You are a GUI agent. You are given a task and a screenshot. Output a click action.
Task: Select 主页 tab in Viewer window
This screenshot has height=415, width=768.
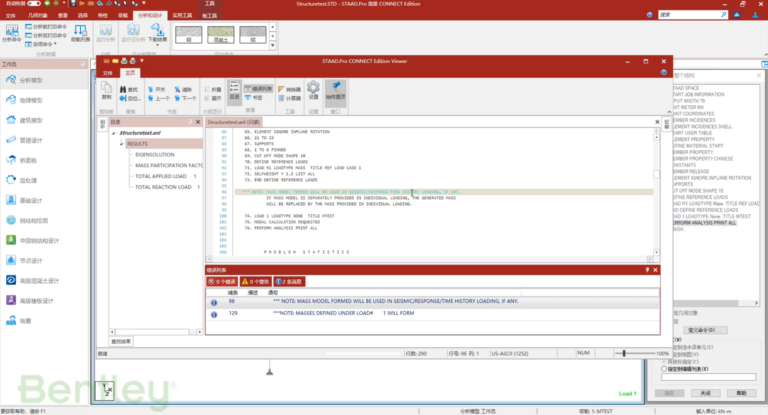point(130,73)
